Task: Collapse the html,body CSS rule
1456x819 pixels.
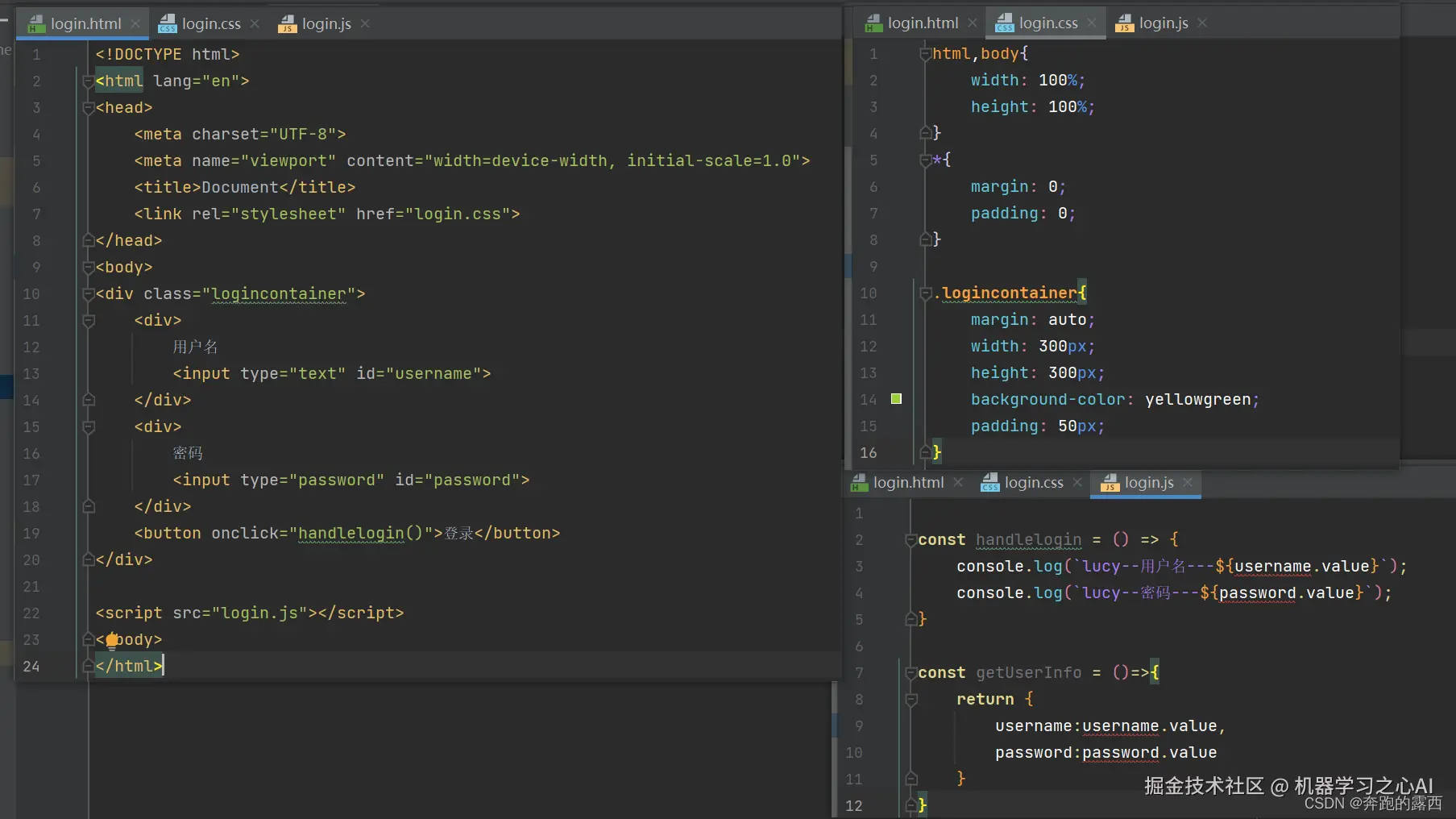Action: point(926,54)
